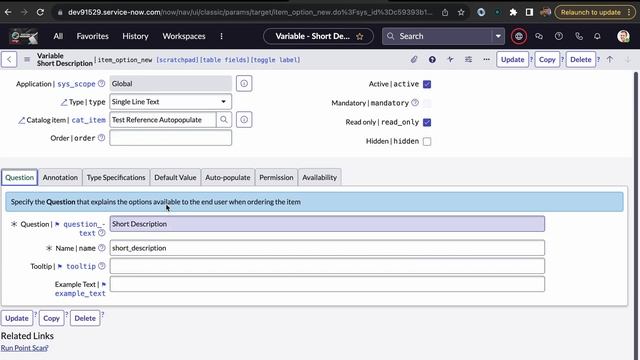Open the phone icon in header
640x360 pixels.
tap(579, 36)
